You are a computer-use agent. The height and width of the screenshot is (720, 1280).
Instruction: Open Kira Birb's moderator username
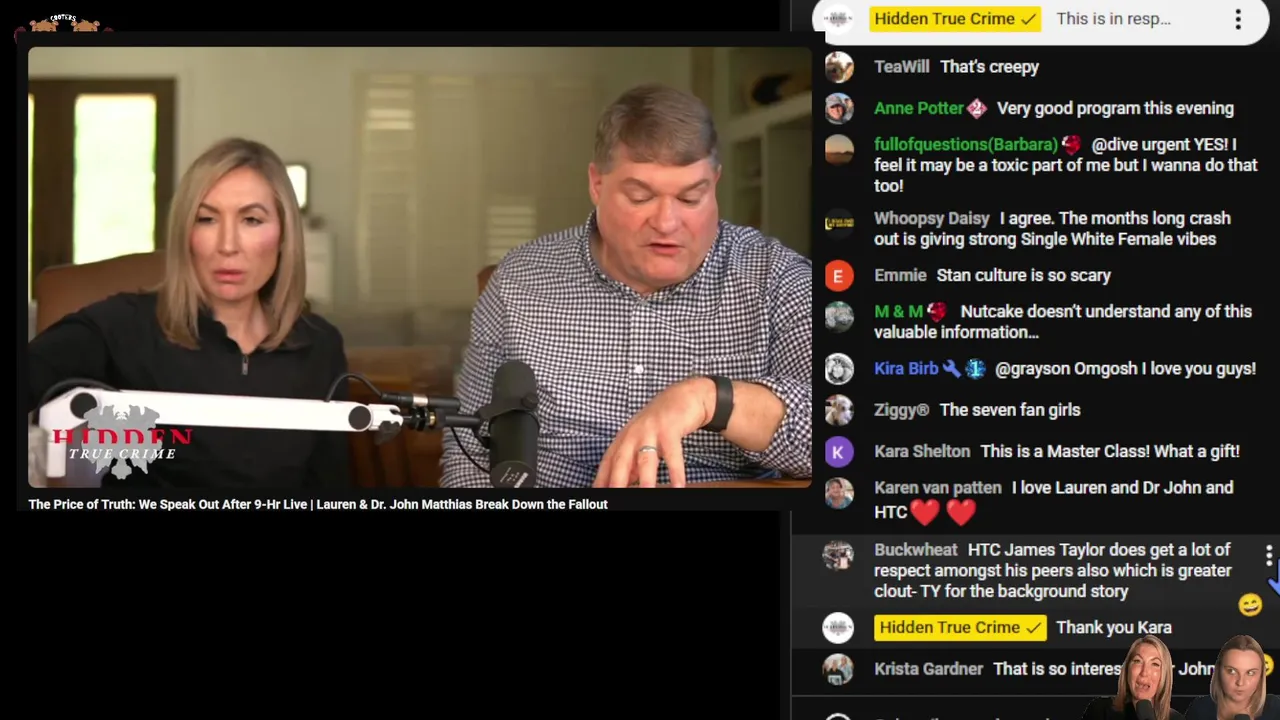[x=906, y=368]
